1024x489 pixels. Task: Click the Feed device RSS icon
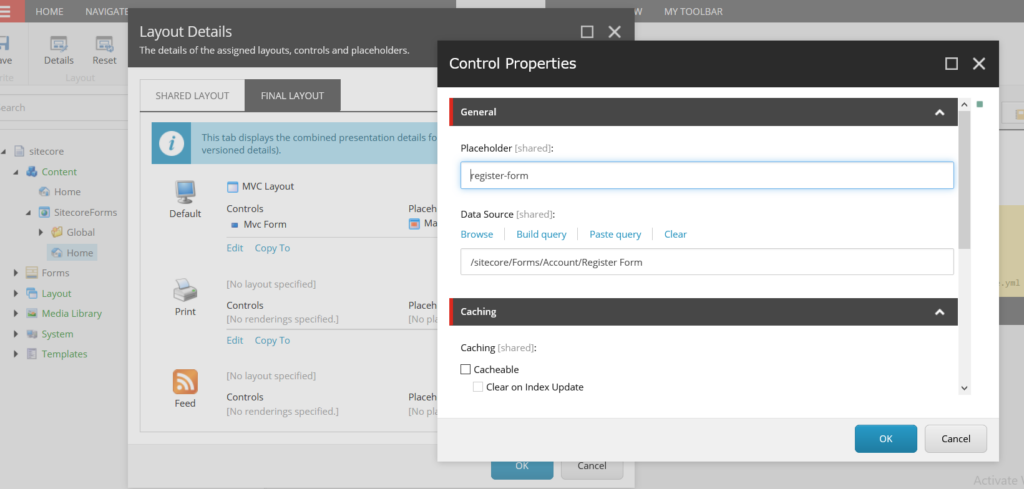point(185,381)
